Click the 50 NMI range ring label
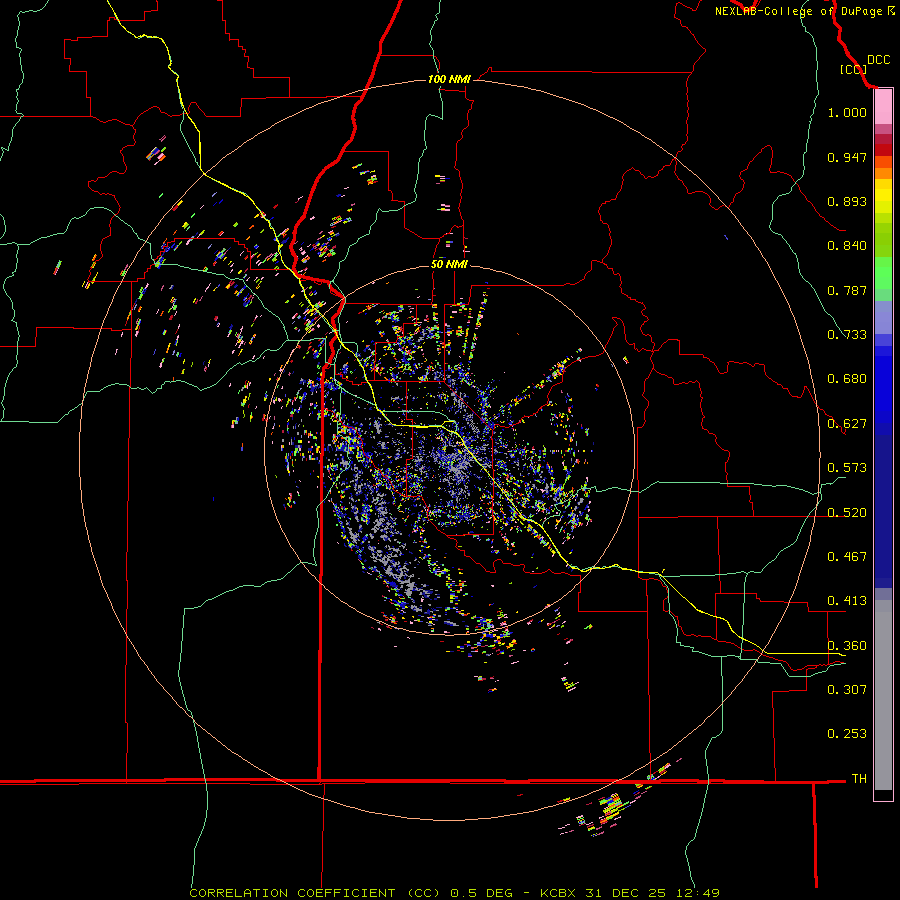The height and width of the screenshot is (900, 900). (x=449, y=264)
